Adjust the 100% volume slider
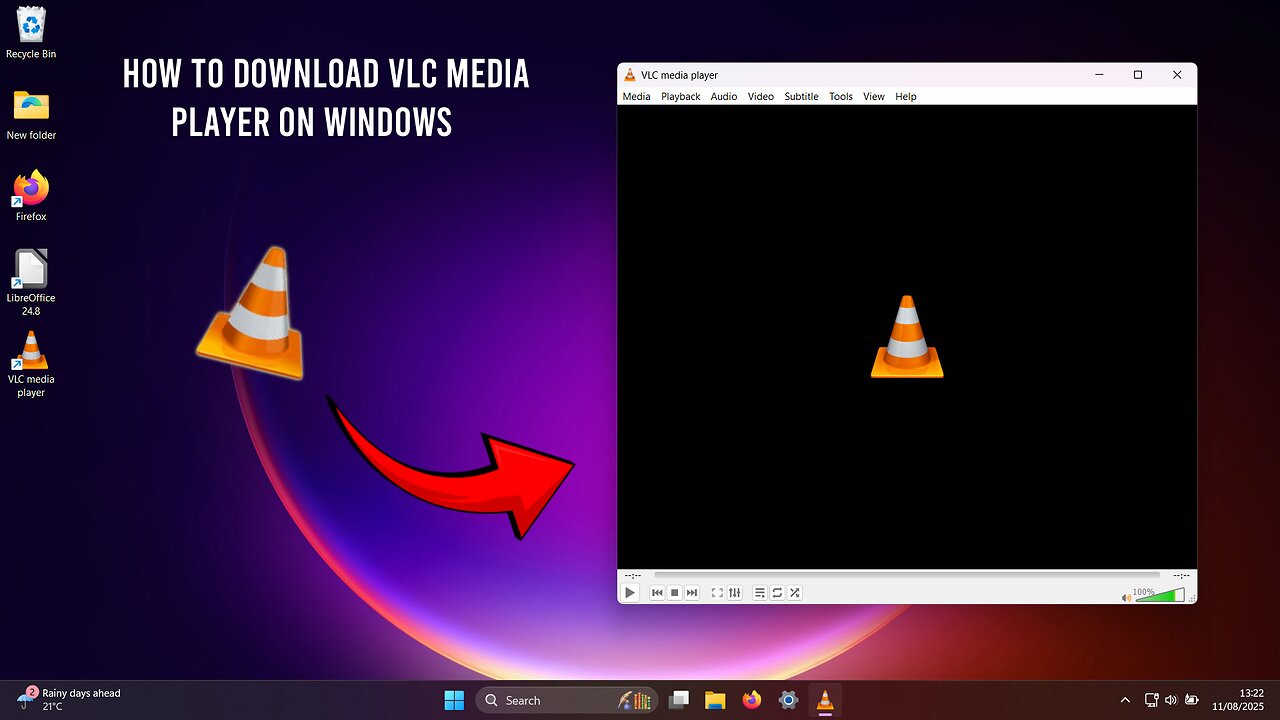 click(1160, 595)
